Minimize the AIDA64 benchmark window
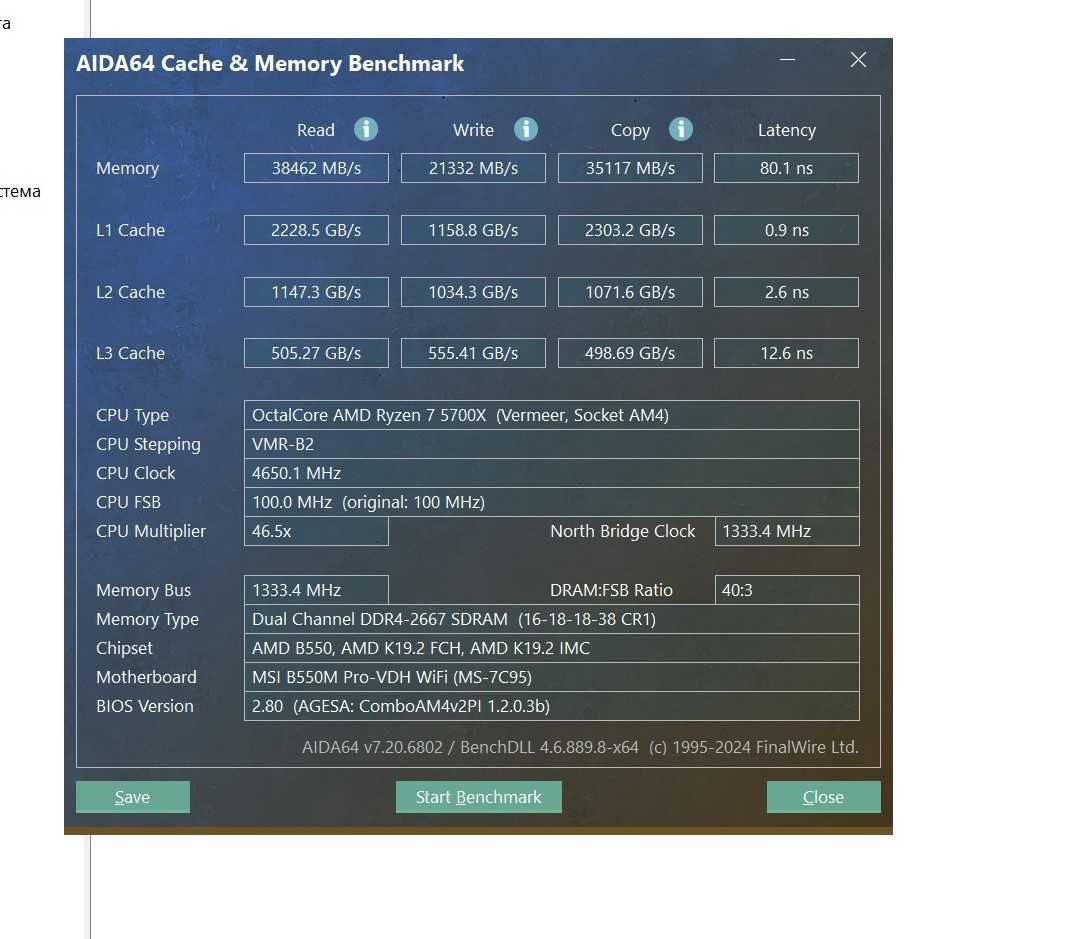1084x939 pixels. [787, 60]
